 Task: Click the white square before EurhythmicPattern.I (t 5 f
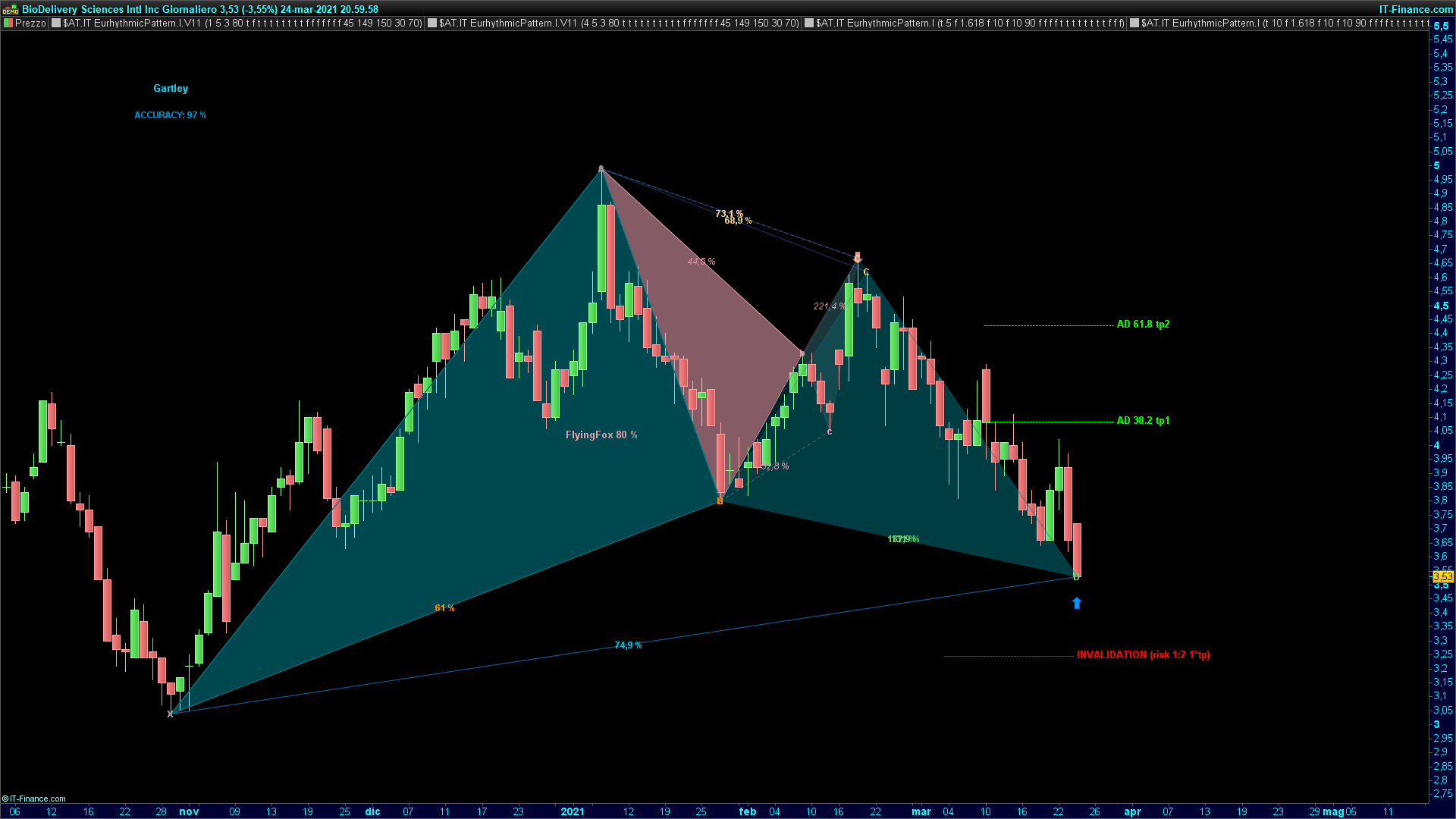[809, 23]
